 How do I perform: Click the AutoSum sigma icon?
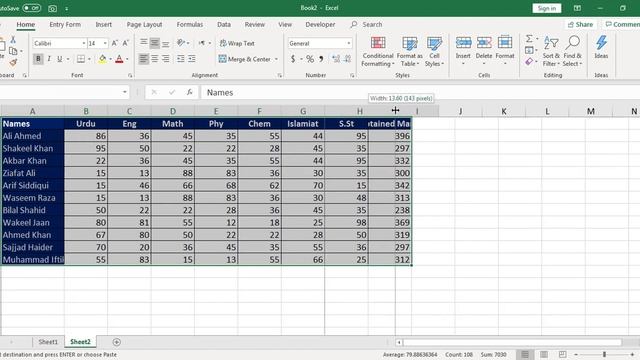(x=529, y=38)
